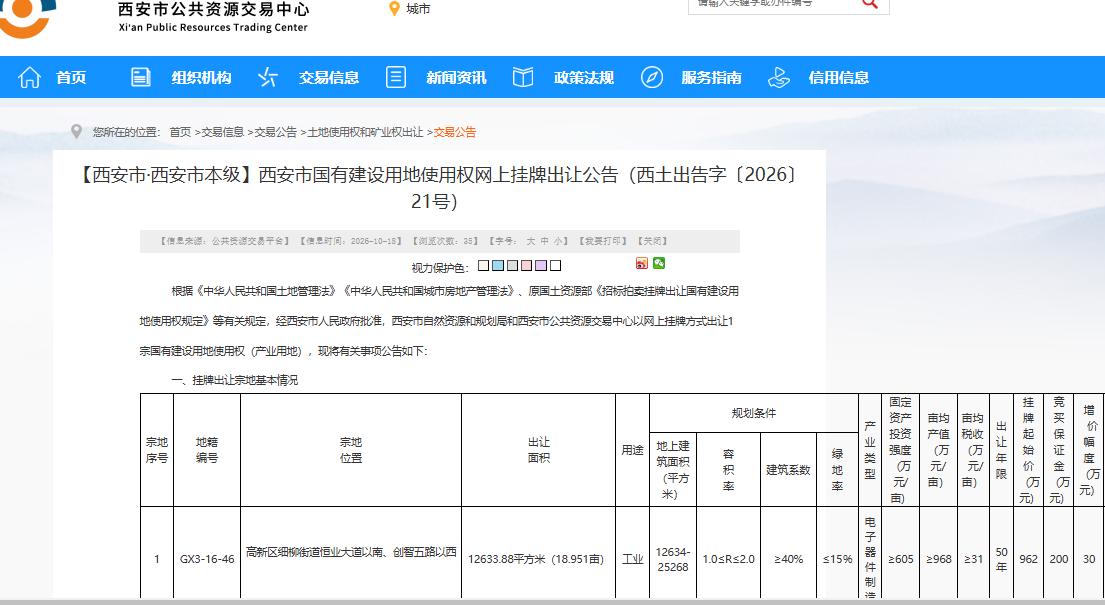1105x605 pixels.
Task: Click the 规划条件 header cell
Action: 753,413
